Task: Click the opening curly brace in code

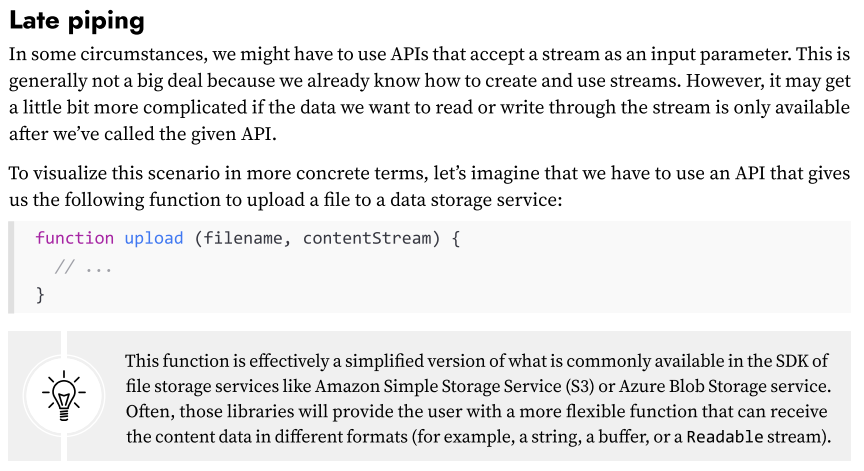Action: (455, 238)
